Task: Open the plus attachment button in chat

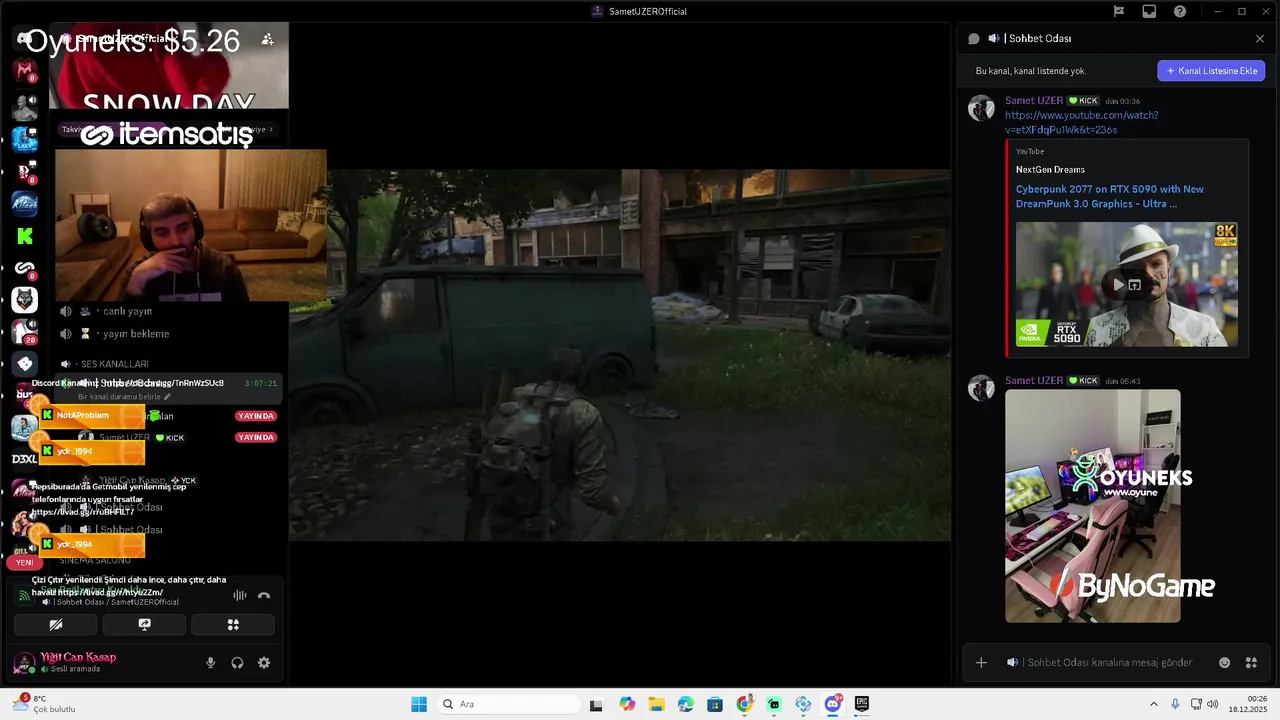Action: tap(981, 662)
